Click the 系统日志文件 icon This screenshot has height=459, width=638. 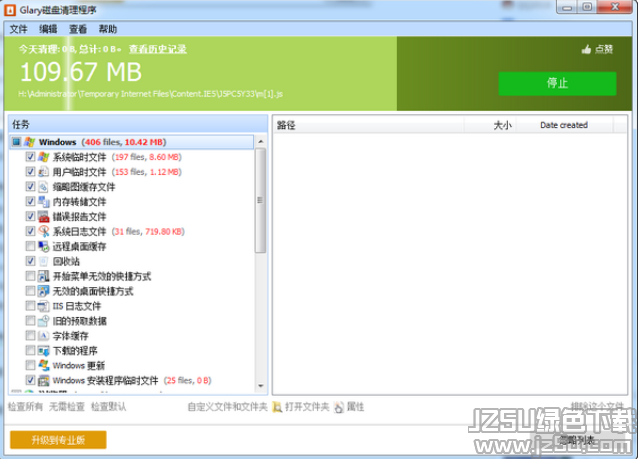(x=44, y=231)
